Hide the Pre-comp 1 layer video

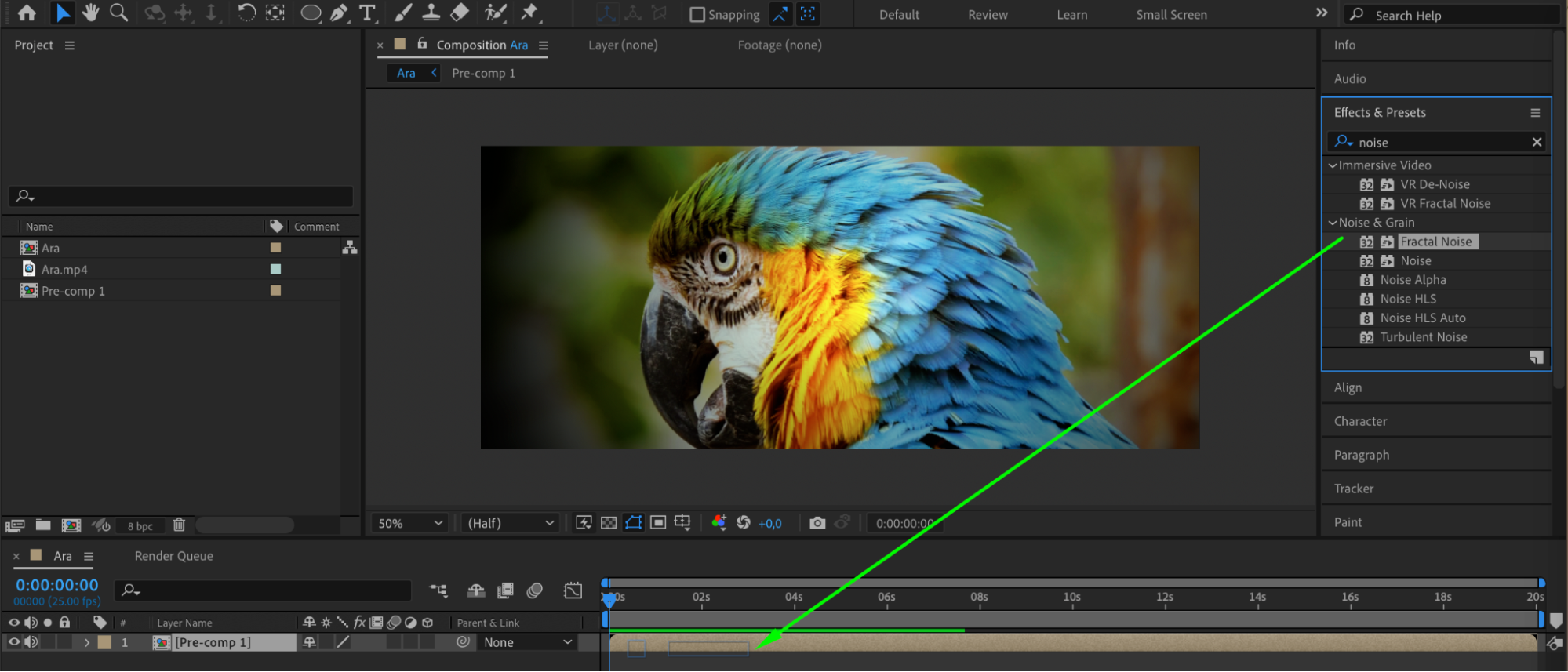13,642
